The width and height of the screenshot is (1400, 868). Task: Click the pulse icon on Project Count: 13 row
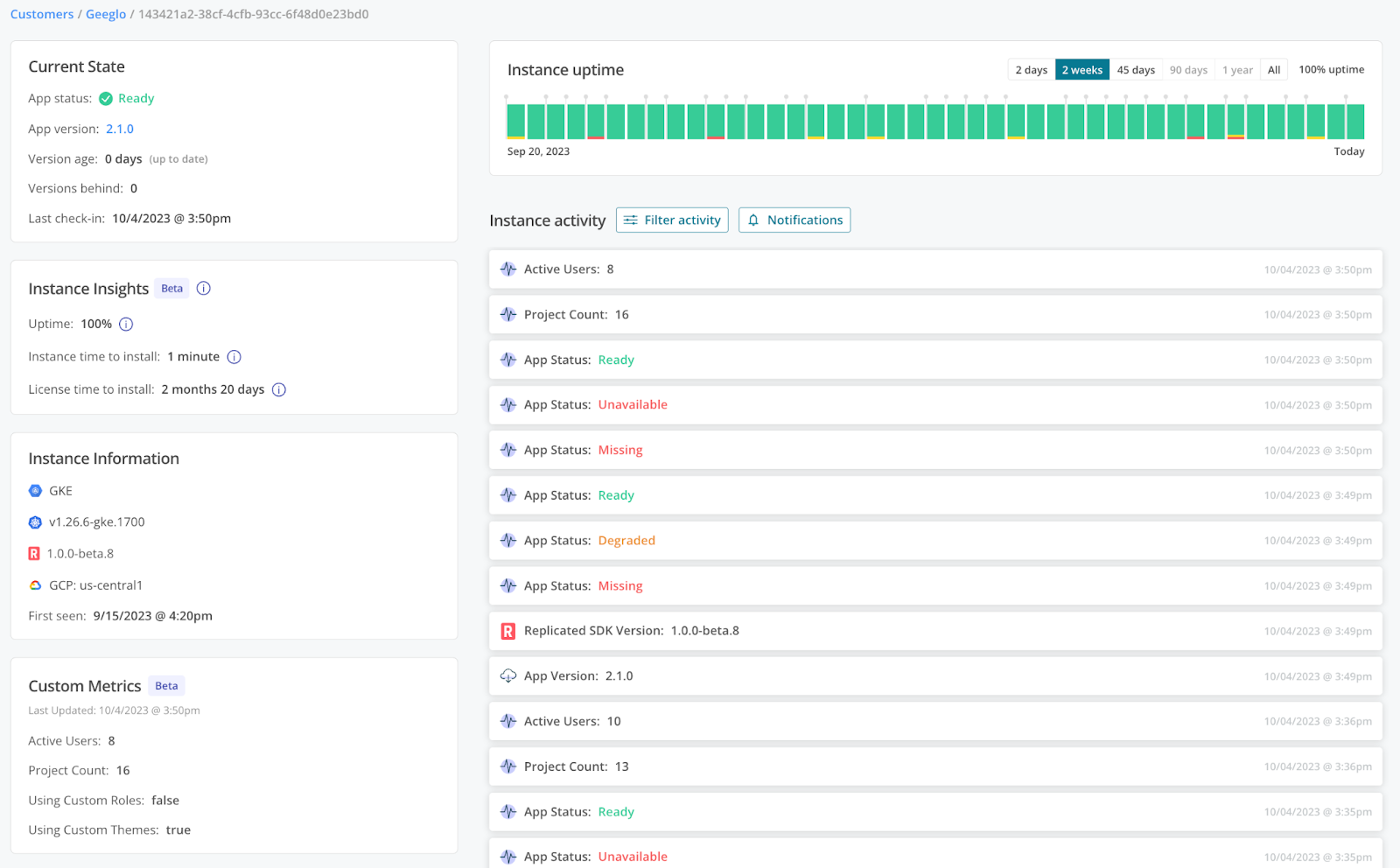click(508, 766)
